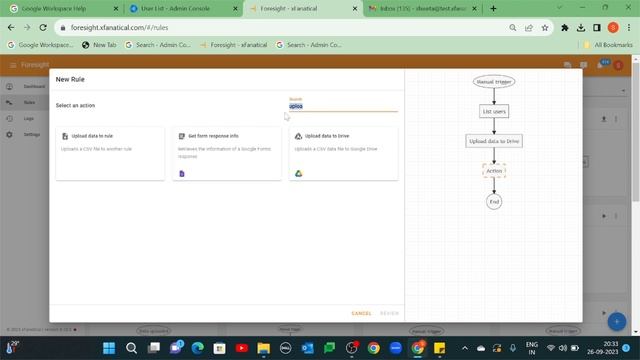Select the dashed Action node in the diagram
640x360 pixels.
(x=494, y=171)
